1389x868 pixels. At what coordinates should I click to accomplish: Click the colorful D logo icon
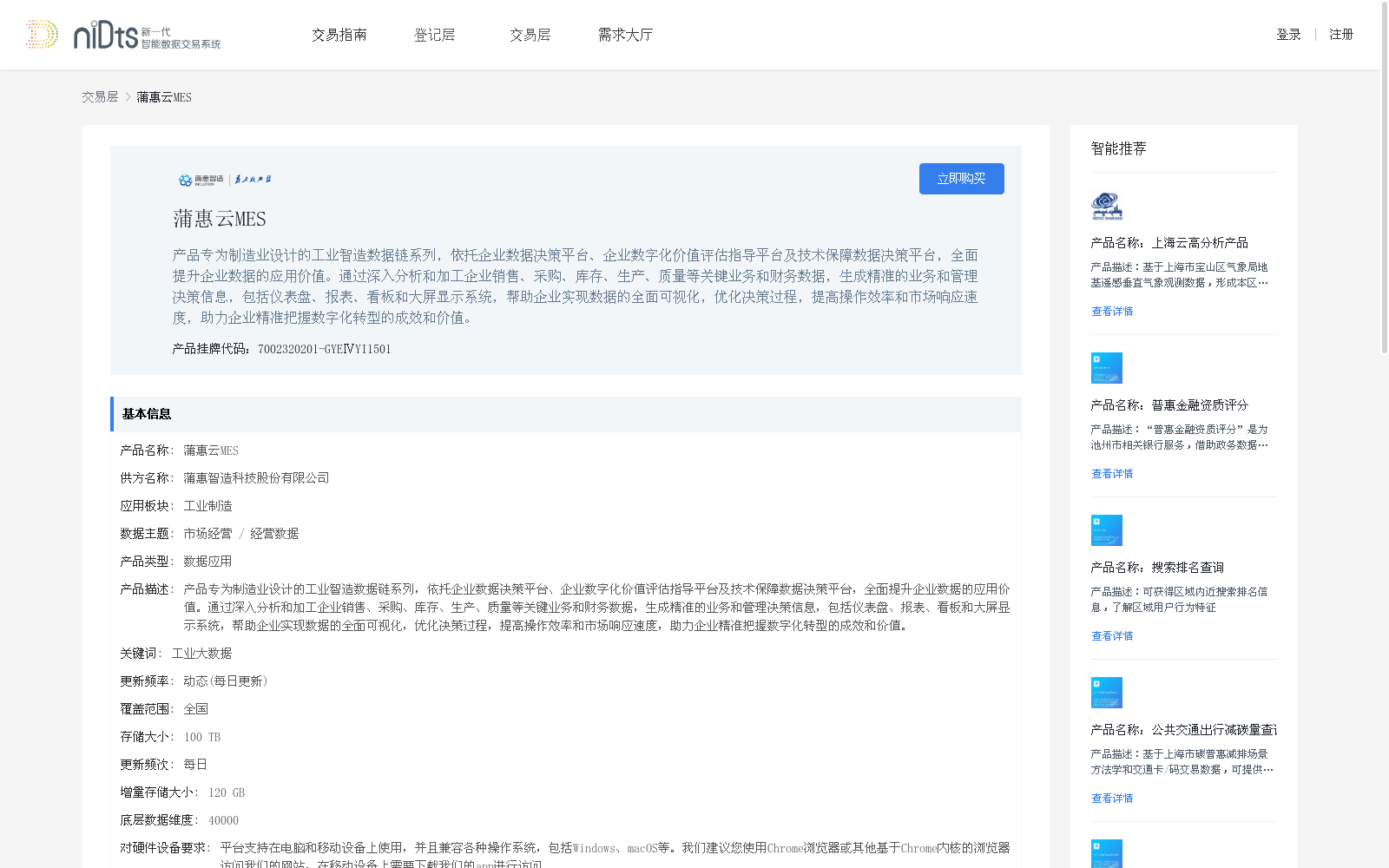(42, 35)
